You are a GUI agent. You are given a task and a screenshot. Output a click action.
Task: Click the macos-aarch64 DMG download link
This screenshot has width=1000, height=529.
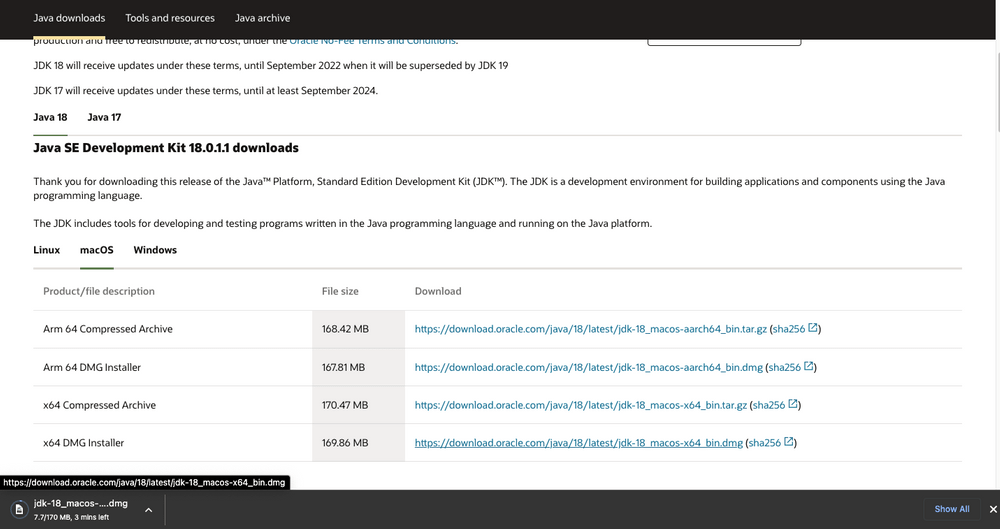pyautogui.click(x=589, y=367)
